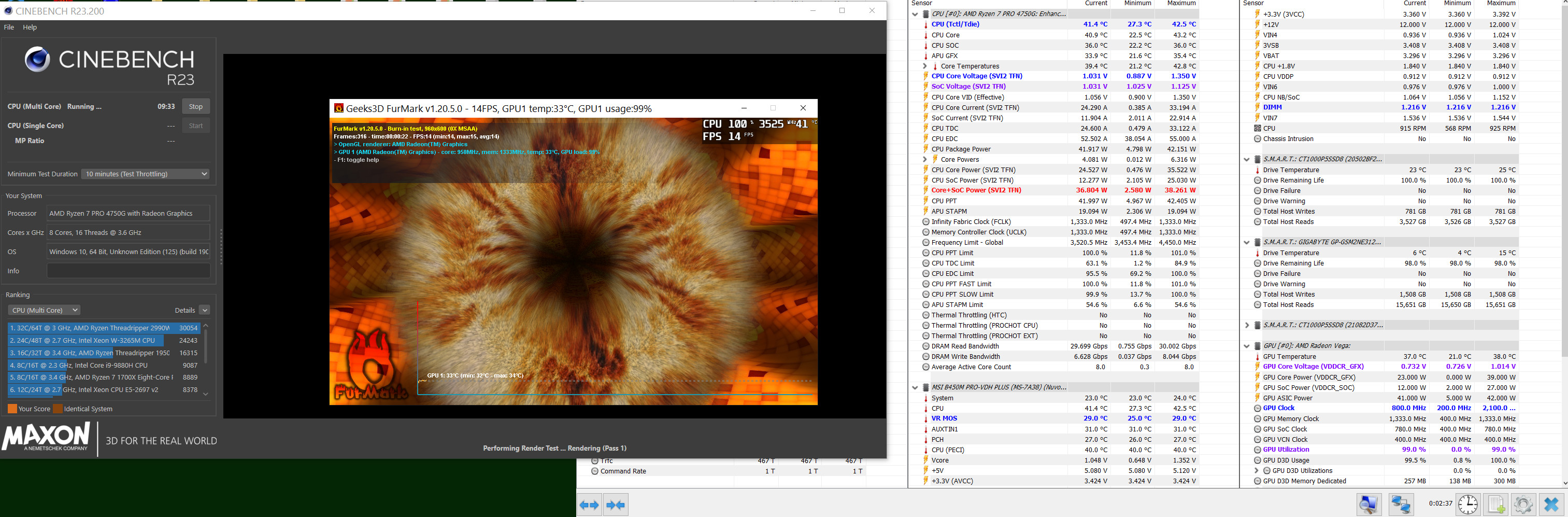Click the collapse columns arrows icon in HWiNFO
Screen dimensions: 1568x517
click(616, 505)
